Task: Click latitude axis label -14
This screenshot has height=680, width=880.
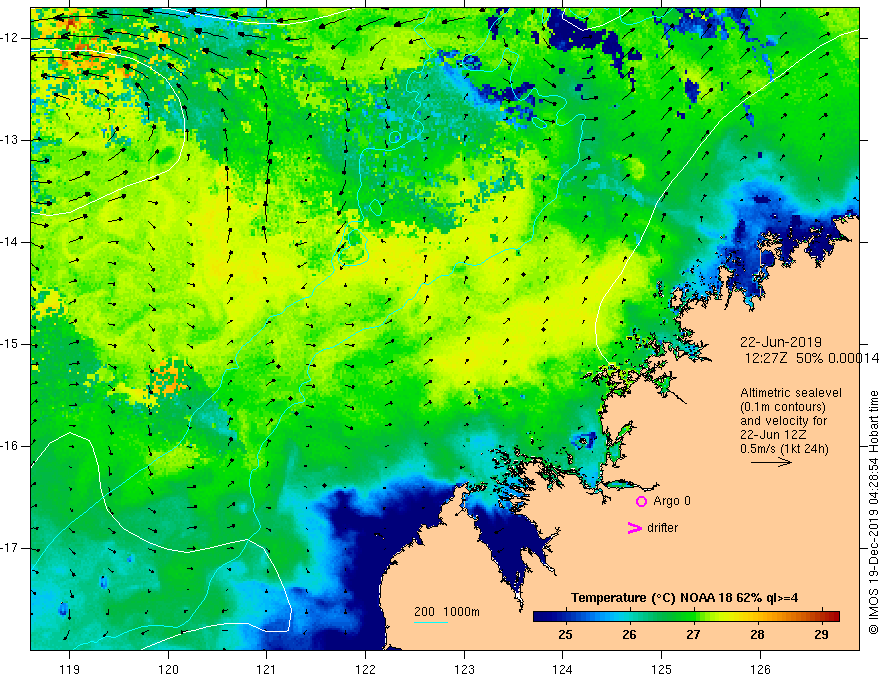Action: [x=11, y=242]
